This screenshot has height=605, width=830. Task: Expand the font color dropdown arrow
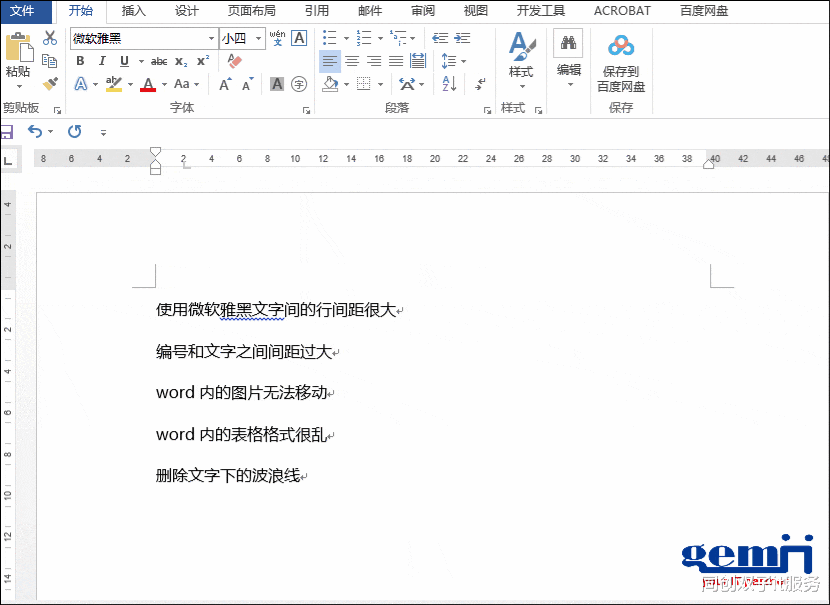pos(164,84)
